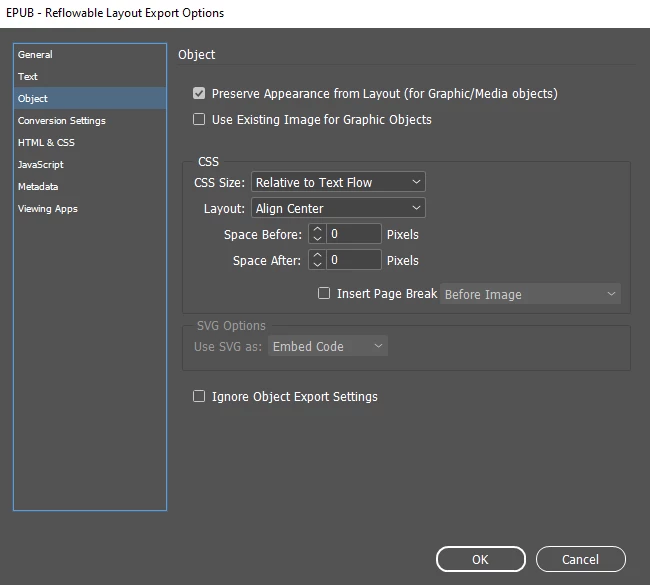Decrease Space Before with down arrow

(318, 238)
